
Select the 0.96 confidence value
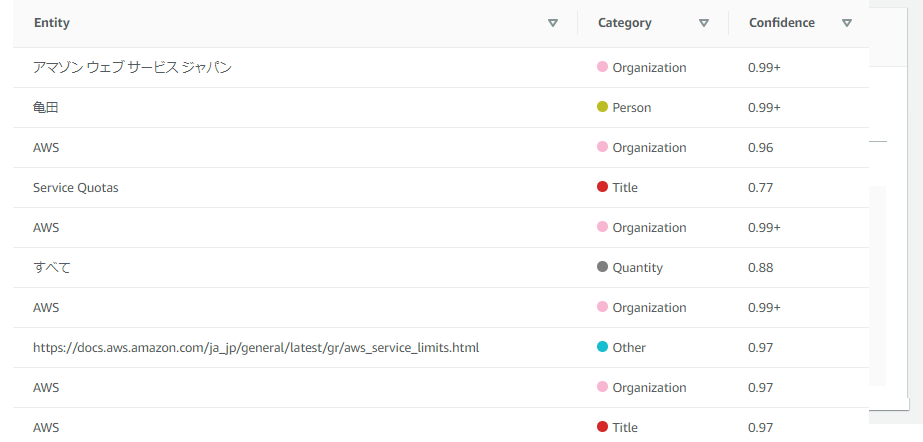tap(761, 148)
